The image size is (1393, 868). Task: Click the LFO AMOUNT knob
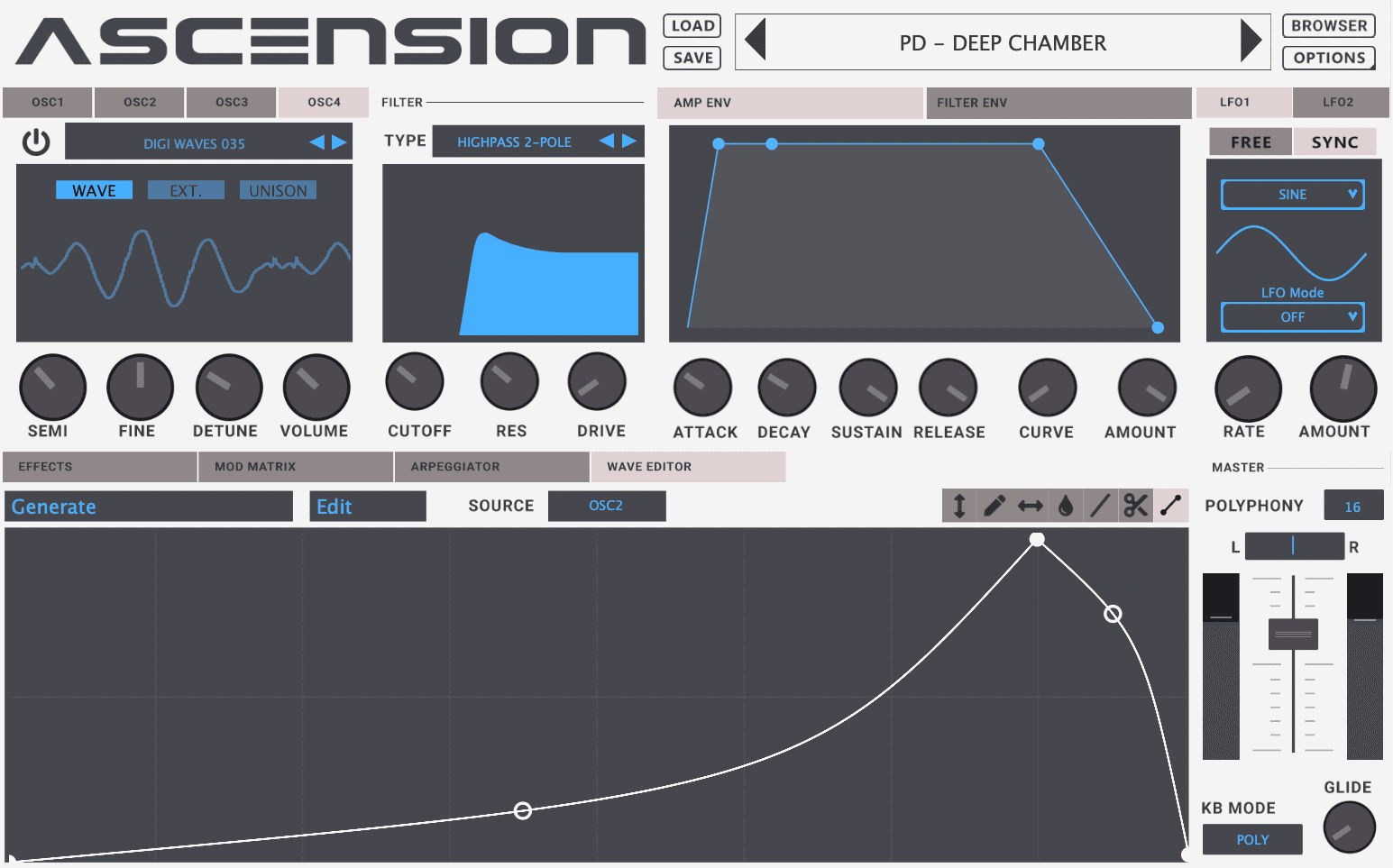point(1343,389)
